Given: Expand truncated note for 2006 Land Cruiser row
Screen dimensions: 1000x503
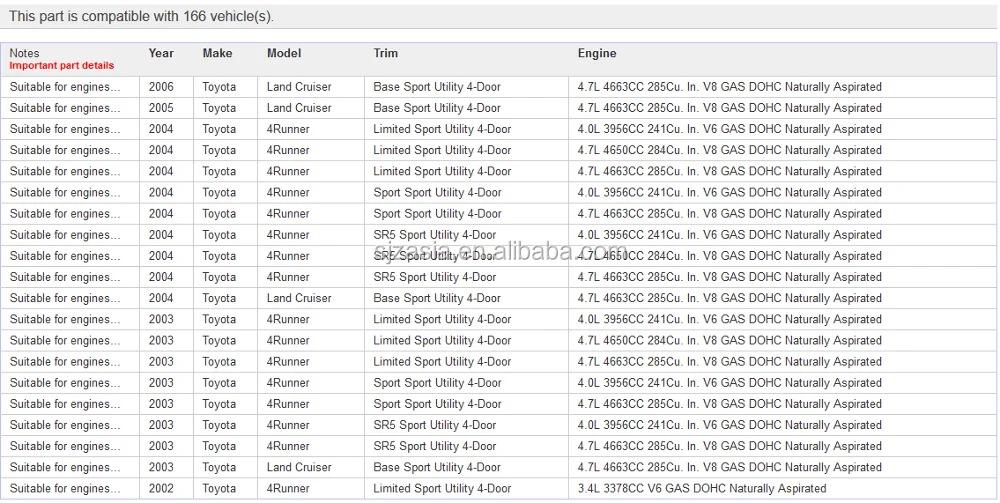Looking at the screenshot, I should click(65, 87).
